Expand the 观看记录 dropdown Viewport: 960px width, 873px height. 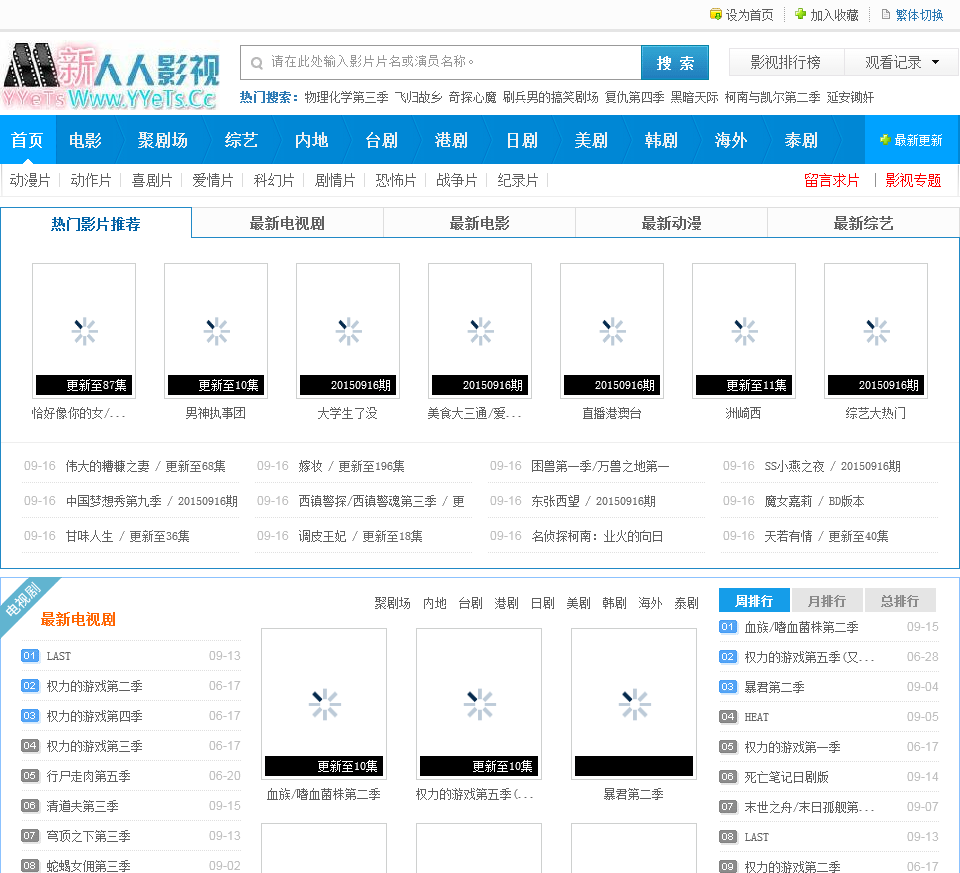pos(903,62)
